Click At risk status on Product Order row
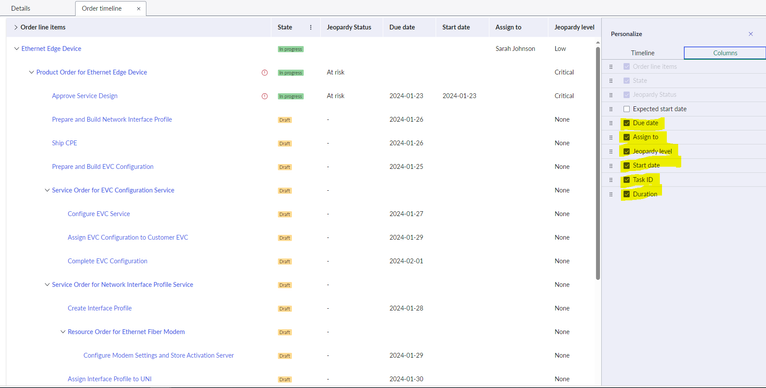 [335, 72]
